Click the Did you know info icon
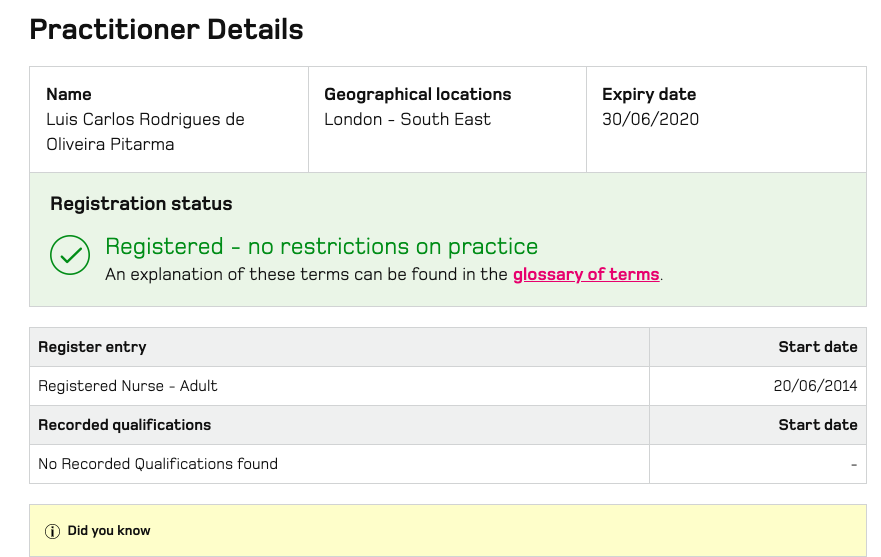The width and height of the screenshot is (881, 557). click(x=52, y=531)
